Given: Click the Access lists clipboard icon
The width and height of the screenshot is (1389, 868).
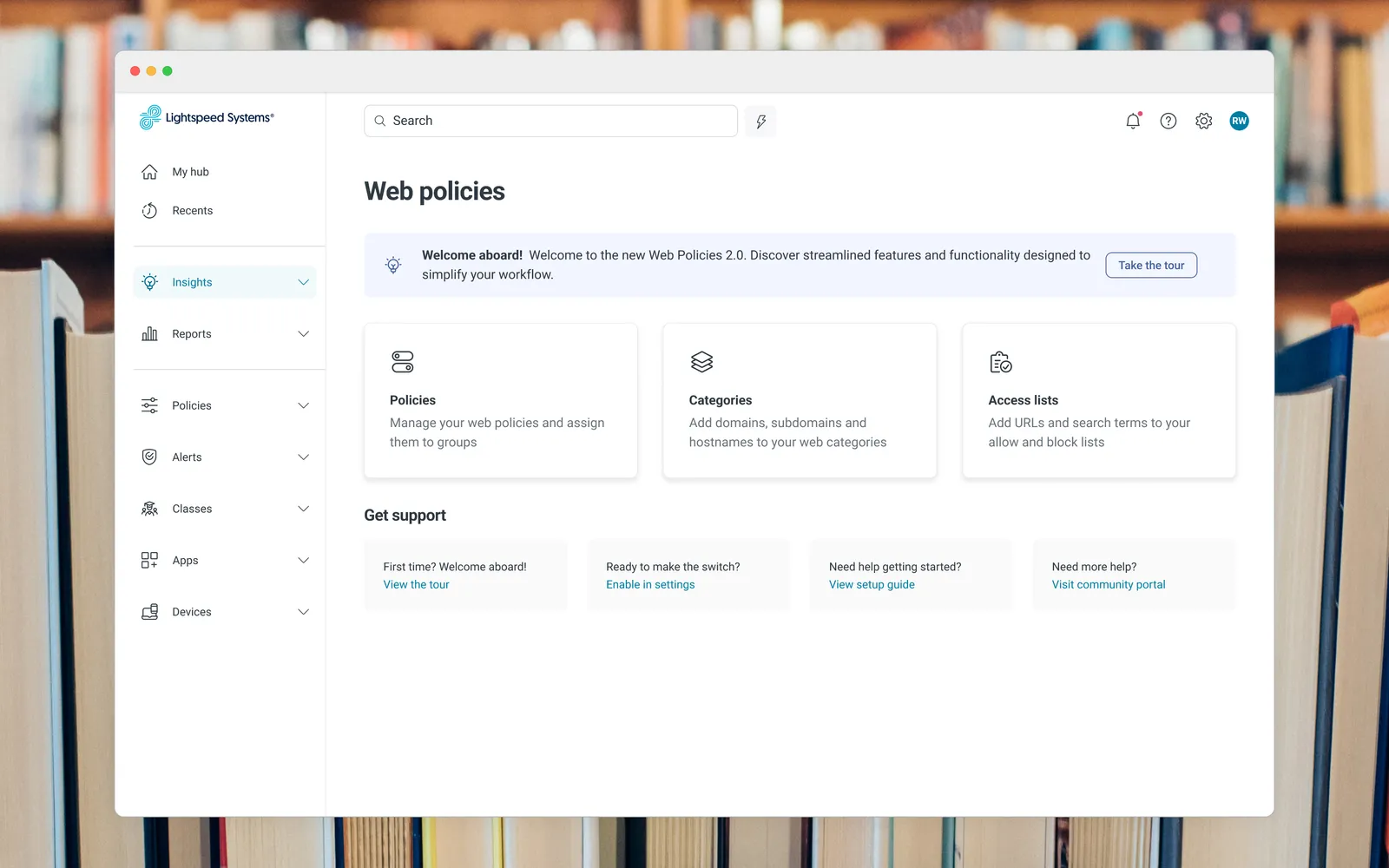Looking at the screenshot, I should click(1000, 362).
